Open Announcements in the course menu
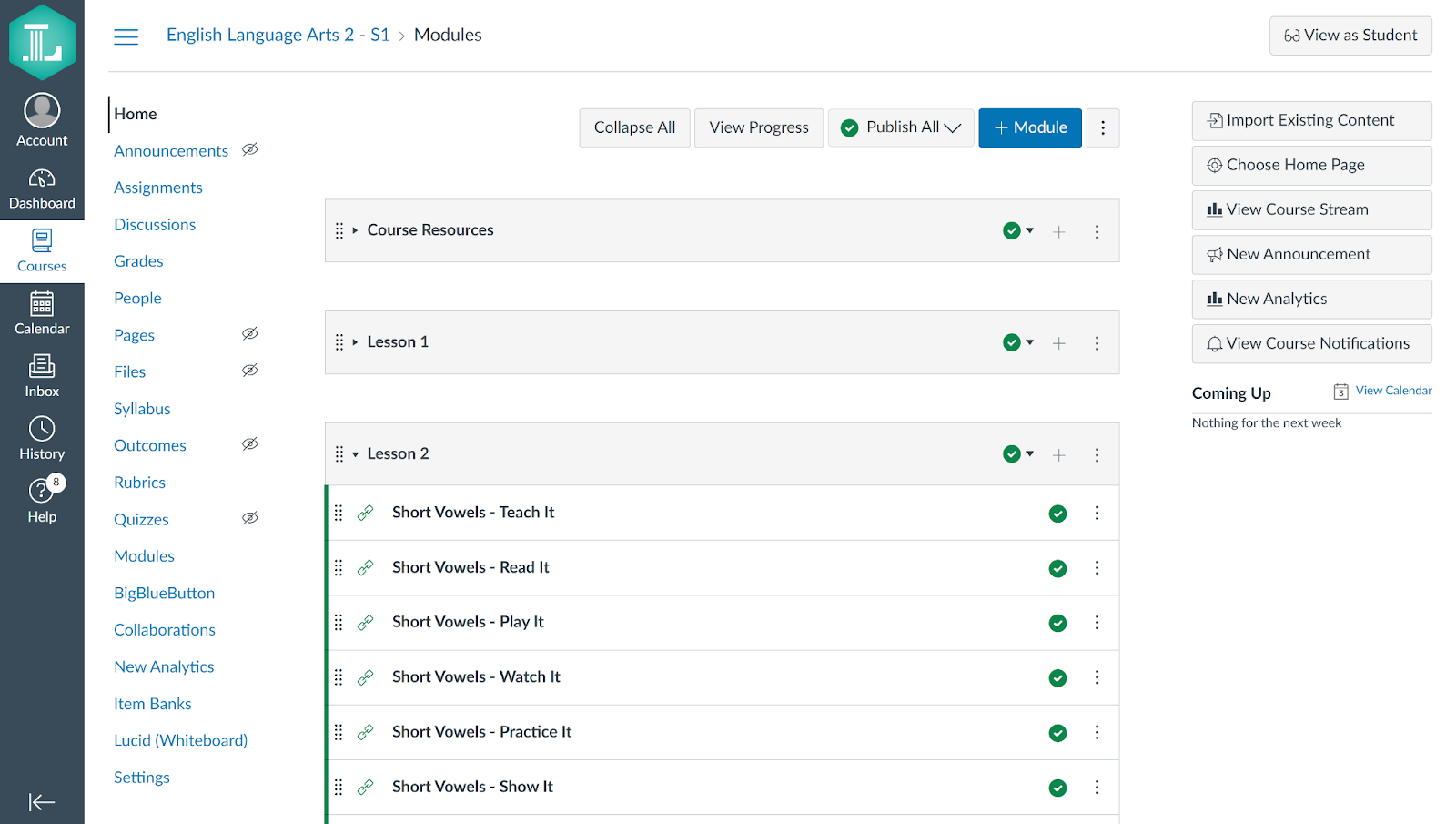Image resolution: width=1456 pixels, height=824 pixels. click(x=171, y=151)
